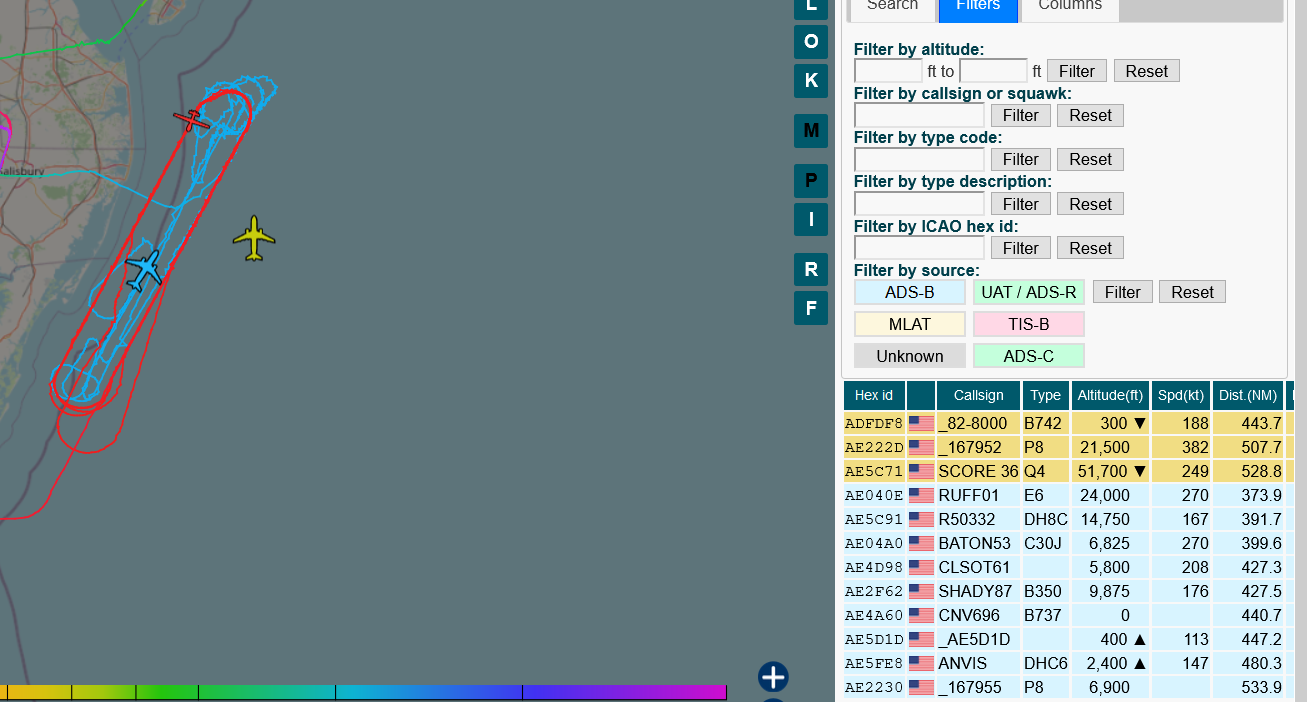Viewport: 1307px width, 702px height.
Task: Focus the maximum altitude input field
Action: (x=993, y=71)
